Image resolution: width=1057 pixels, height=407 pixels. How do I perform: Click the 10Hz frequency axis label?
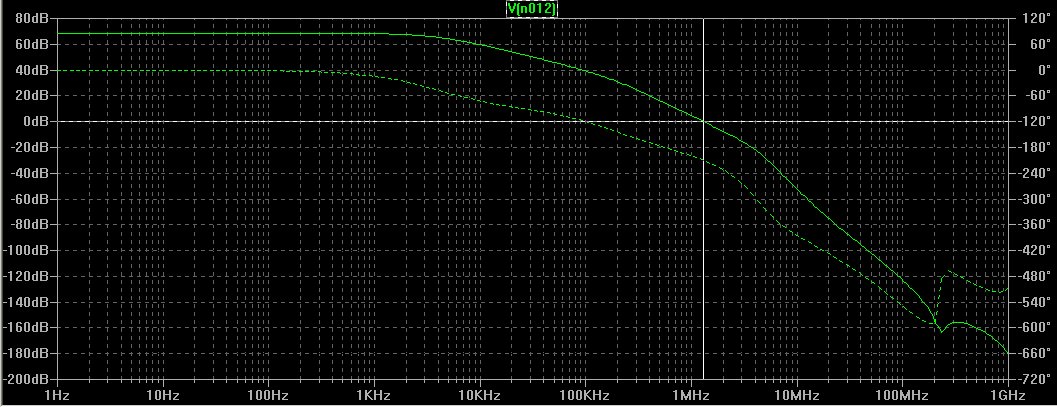(162, 394)
